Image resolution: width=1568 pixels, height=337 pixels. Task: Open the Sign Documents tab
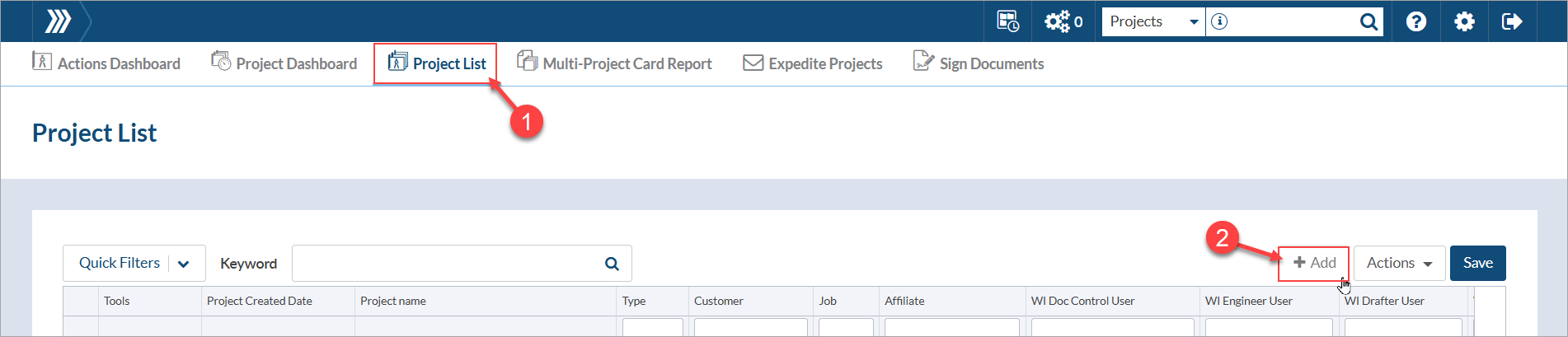coord(979,63)
